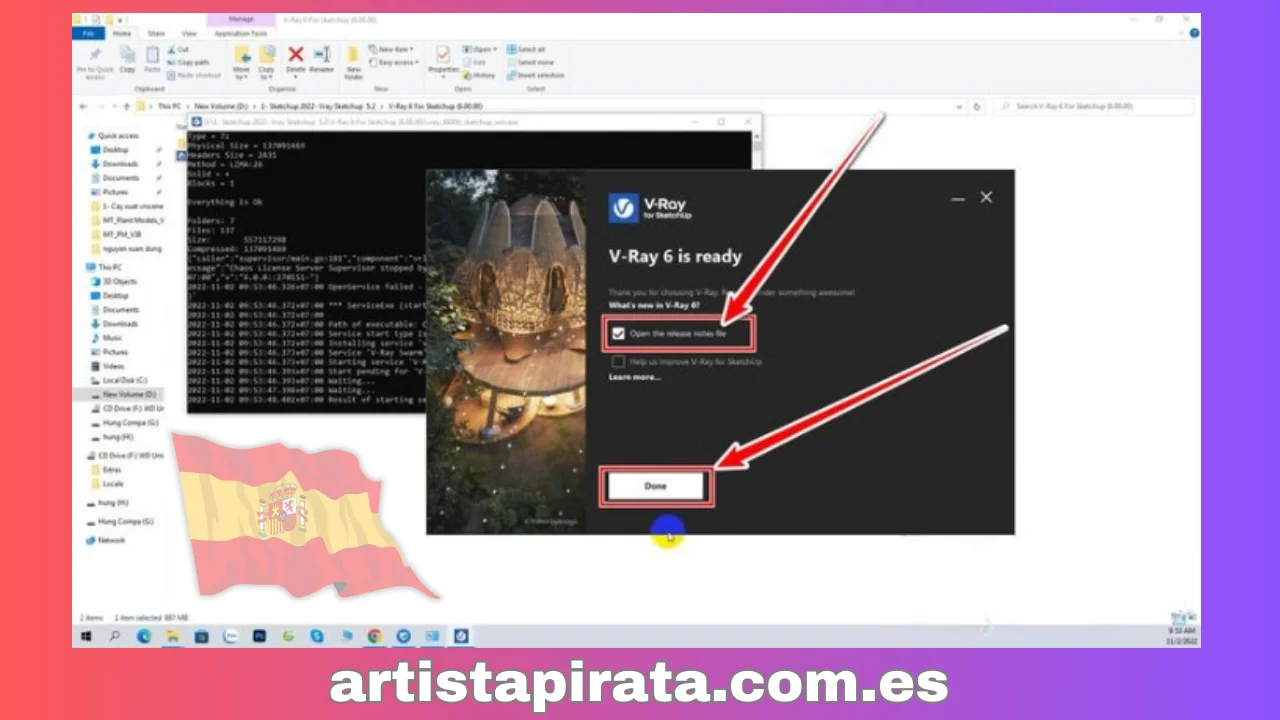
Task: Open the Copy to dropdown
Action: [x=268, y=76]
